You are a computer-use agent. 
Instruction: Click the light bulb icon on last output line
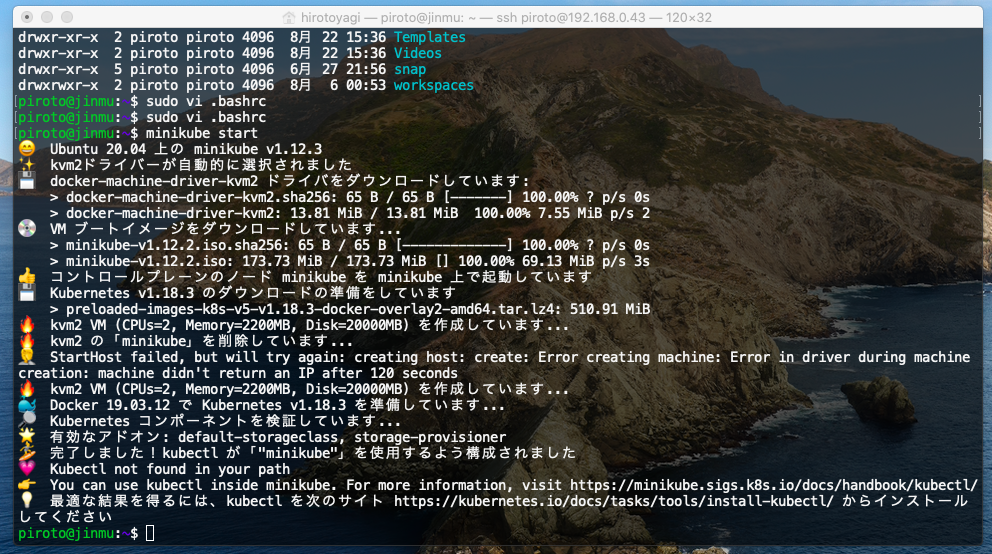(27, 501)
